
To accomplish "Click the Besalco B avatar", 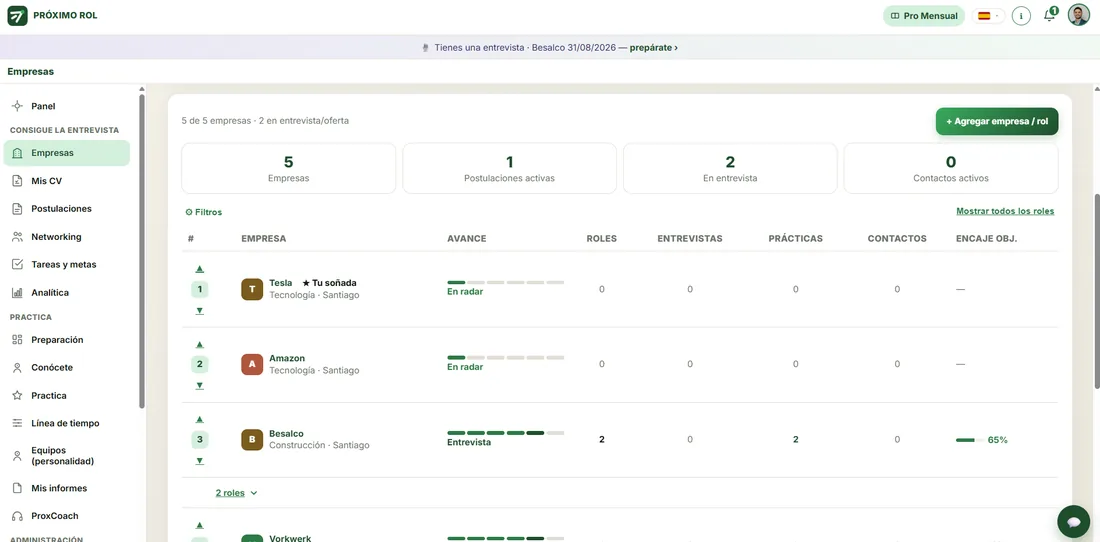I will pos(252,440).
